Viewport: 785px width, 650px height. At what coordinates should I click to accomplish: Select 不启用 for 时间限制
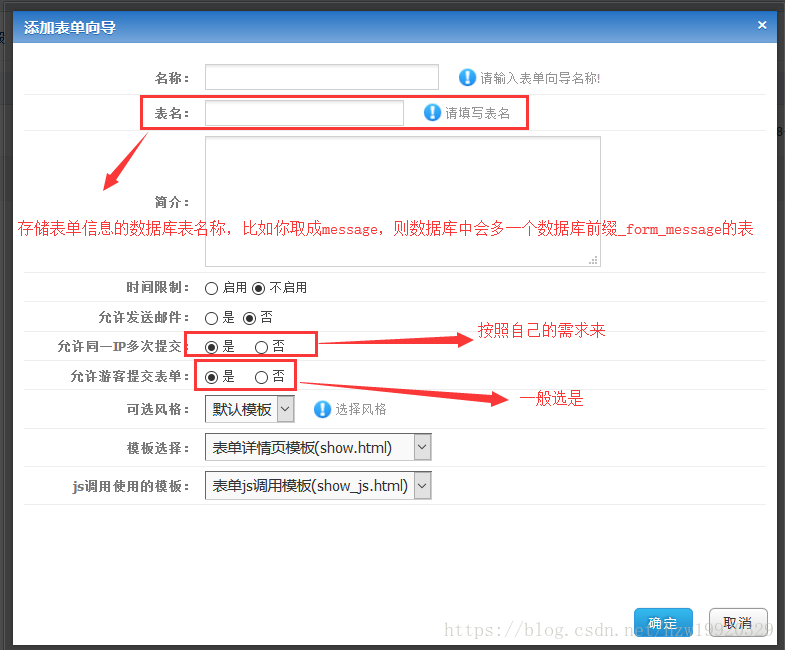point(258,288)
